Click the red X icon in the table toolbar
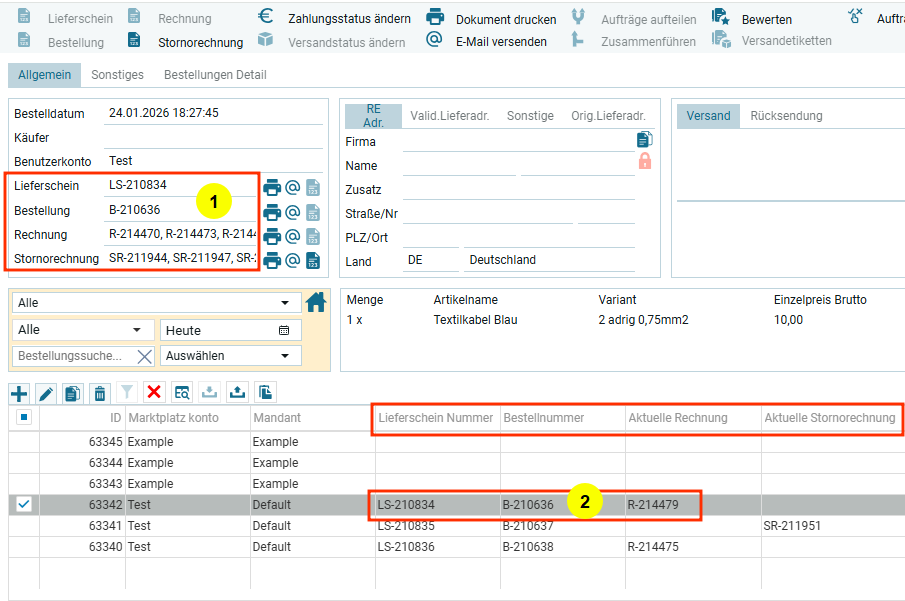This screenshot has width=905, height=601. (x=154, y=393)
